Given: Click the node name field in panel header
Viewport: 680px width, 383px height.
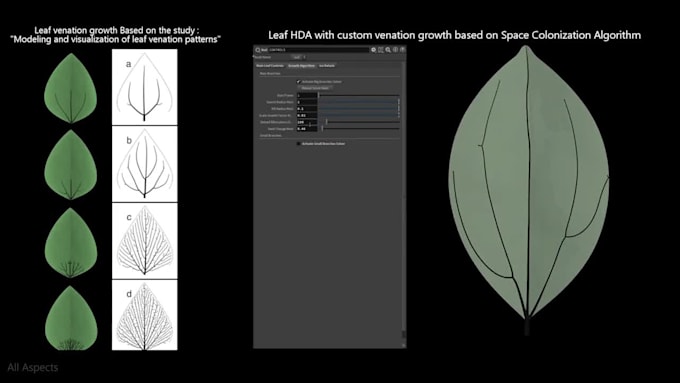Looking at the screenshot, I should (x=318, y=50).
